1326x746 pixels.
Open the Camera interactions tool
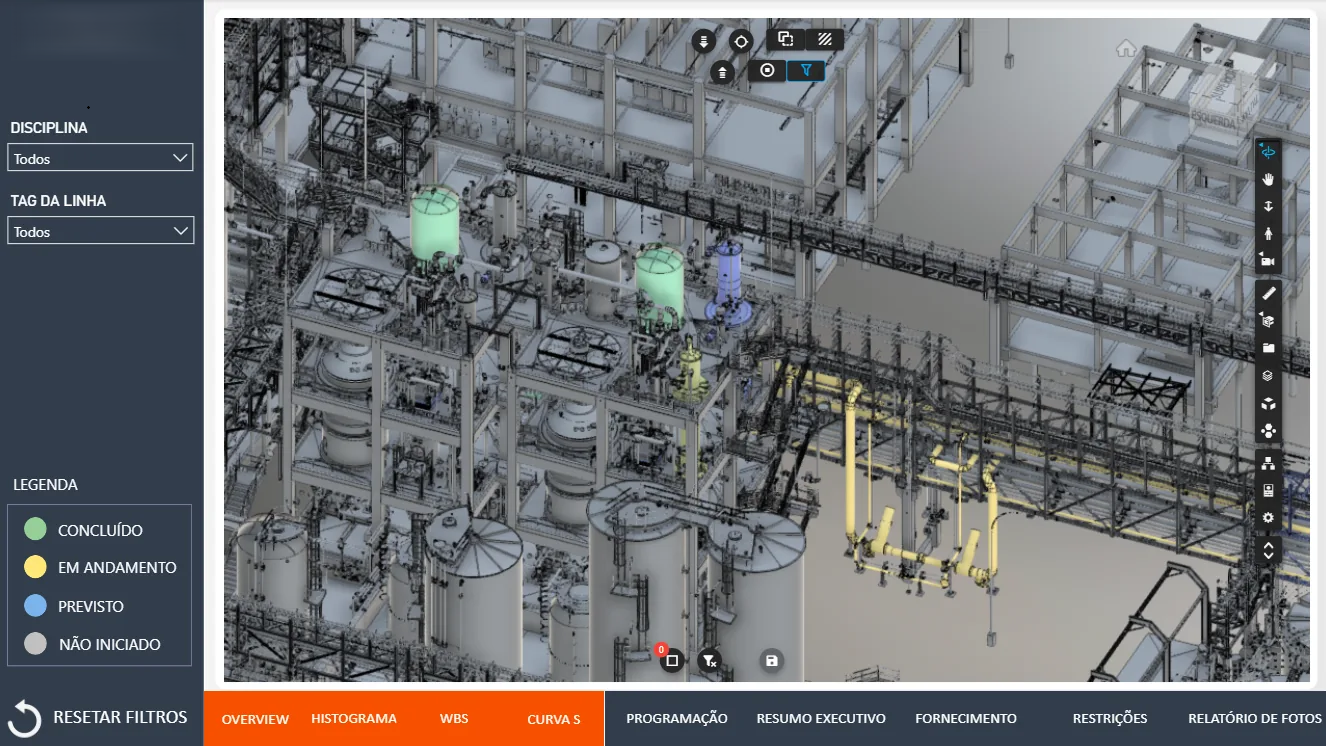coord(1268,260)
